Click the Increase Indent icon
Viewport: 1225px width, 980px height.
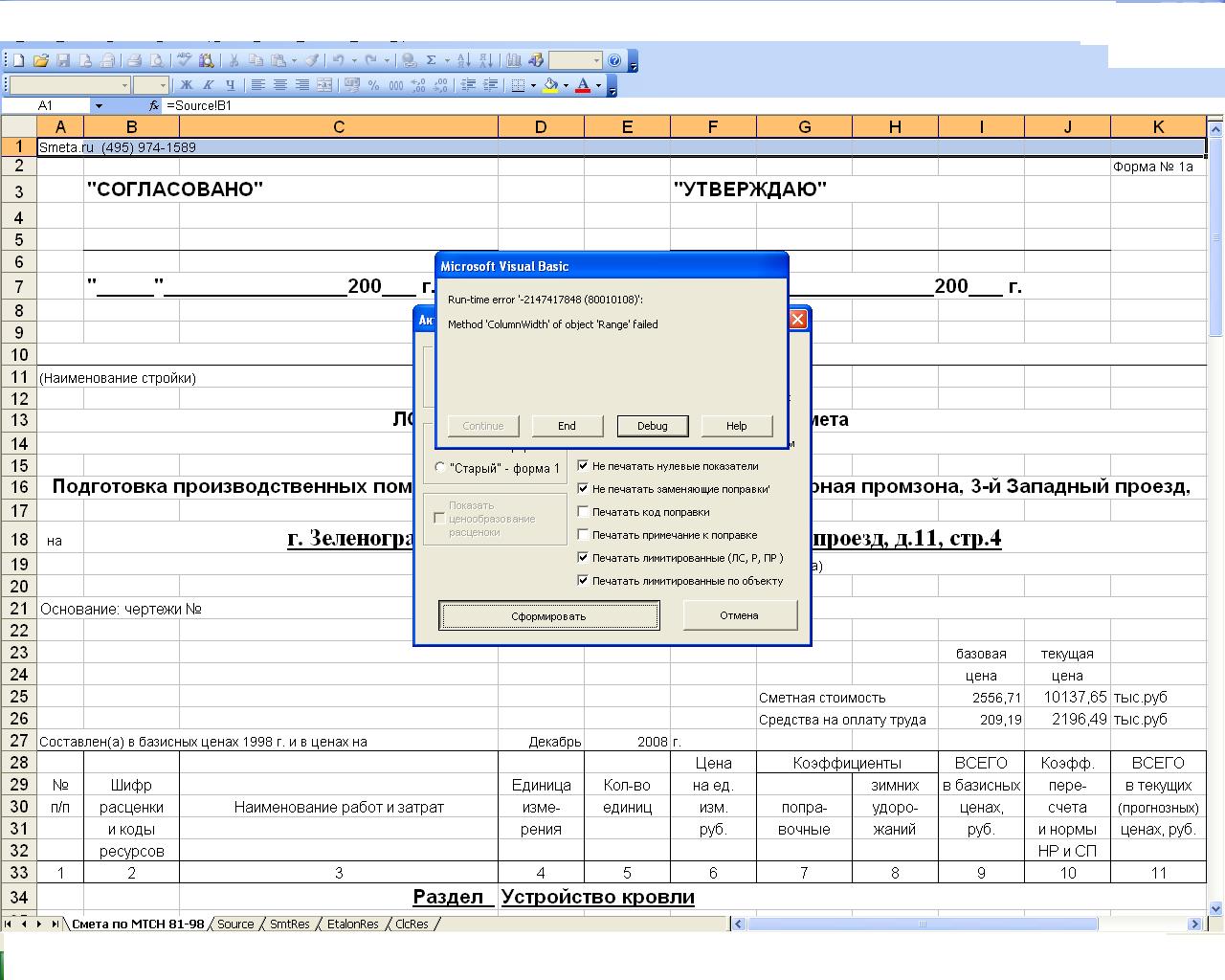[x=490, y=85]
